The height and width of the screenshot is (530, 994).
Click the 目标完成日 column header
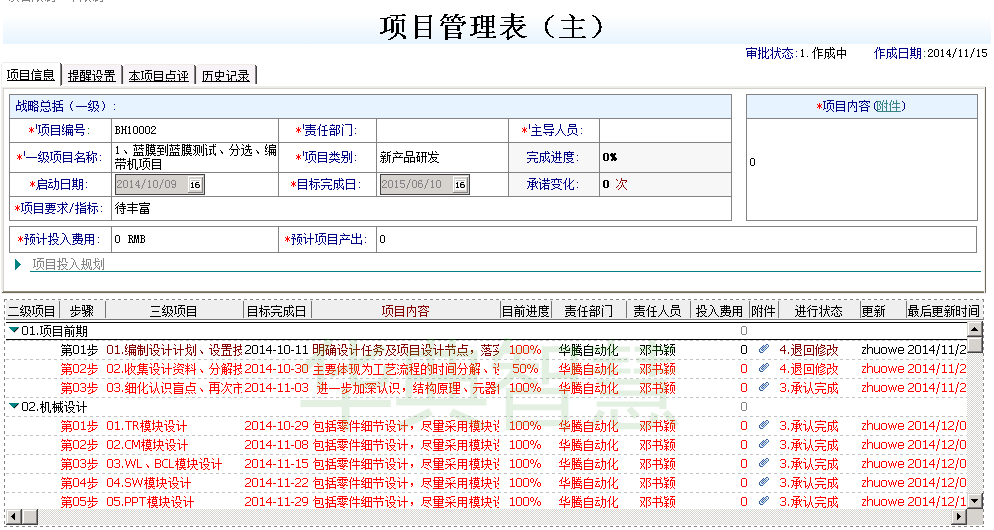pyautogui.click(x=276, y=311)
